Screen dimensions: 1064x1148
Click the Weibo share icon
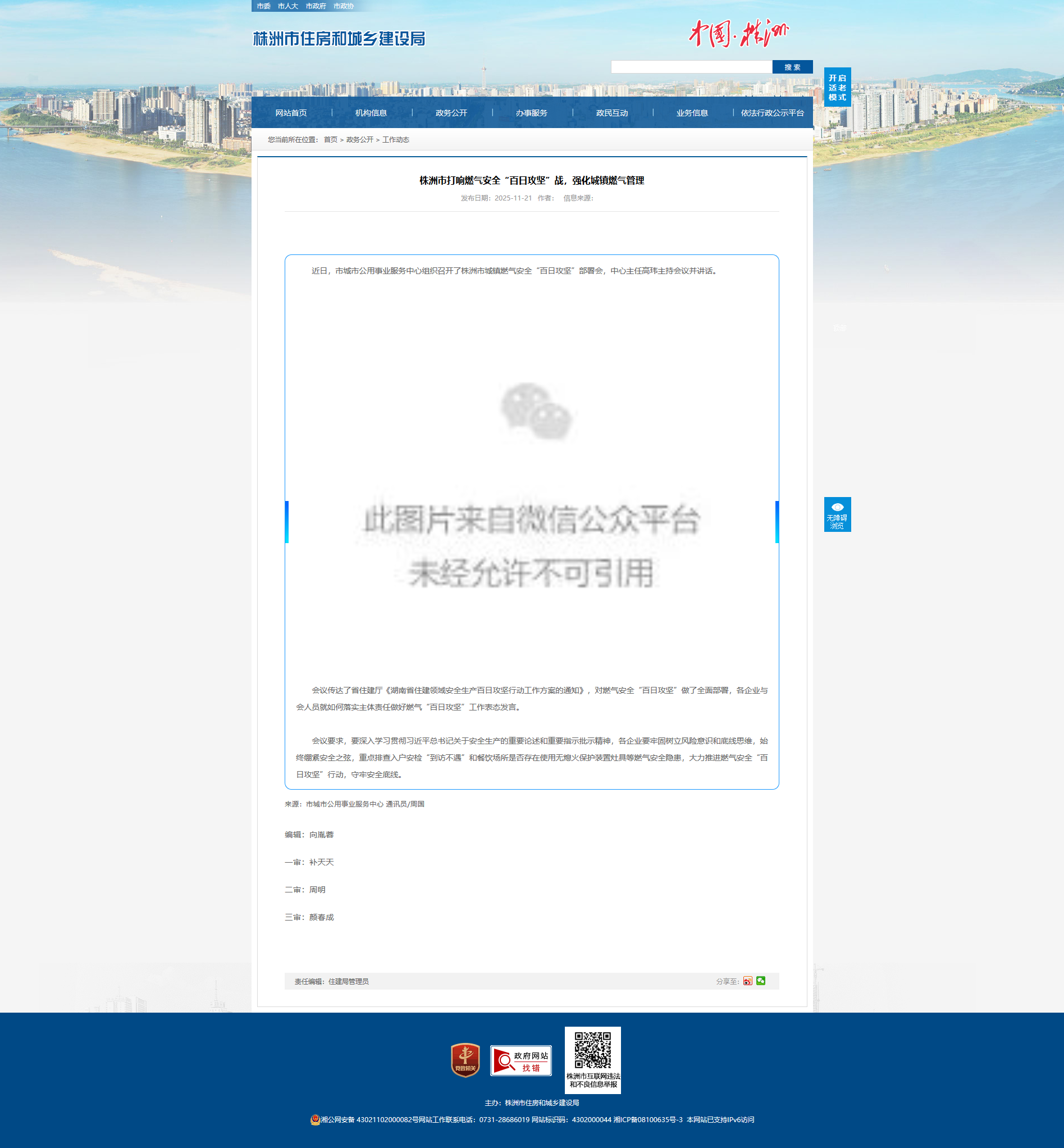pos(747,981)
